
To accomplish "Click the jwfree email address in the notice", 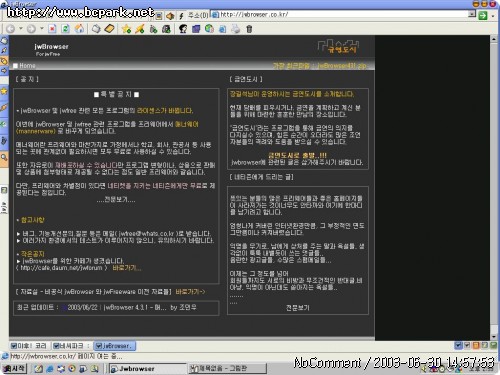I will (x=147, y=234).
